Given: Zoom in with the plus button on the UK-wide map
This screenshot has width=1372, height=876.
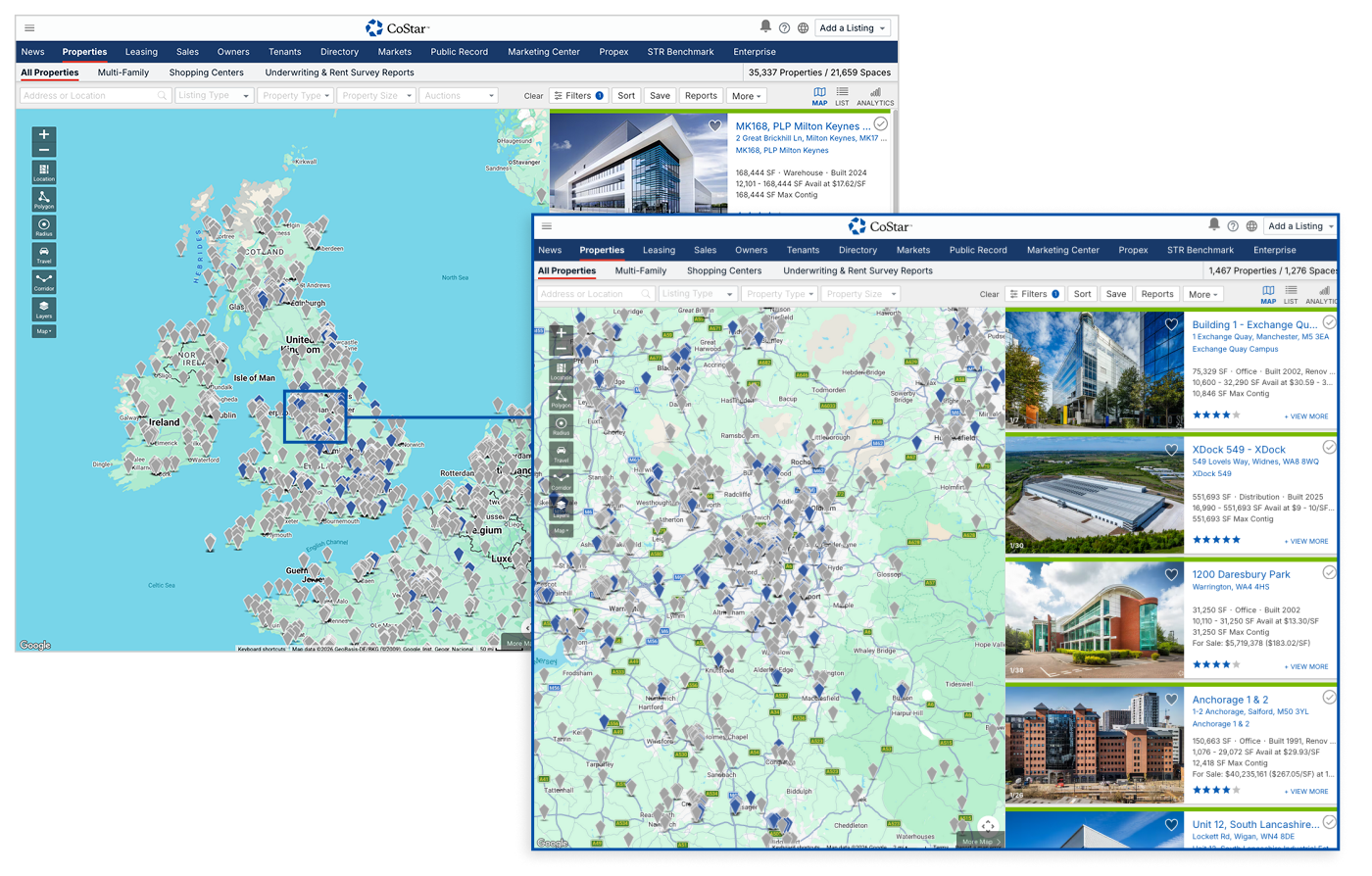Looking at the screenshot, I should pos(44,134).
